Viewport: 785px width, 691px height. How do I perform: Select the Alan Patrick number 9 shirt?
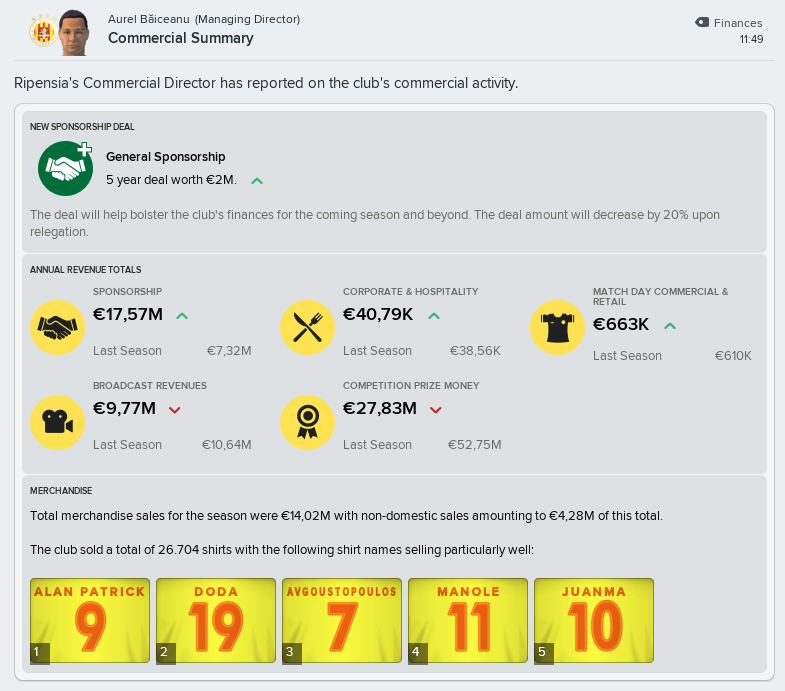click(x=90, y=621)
